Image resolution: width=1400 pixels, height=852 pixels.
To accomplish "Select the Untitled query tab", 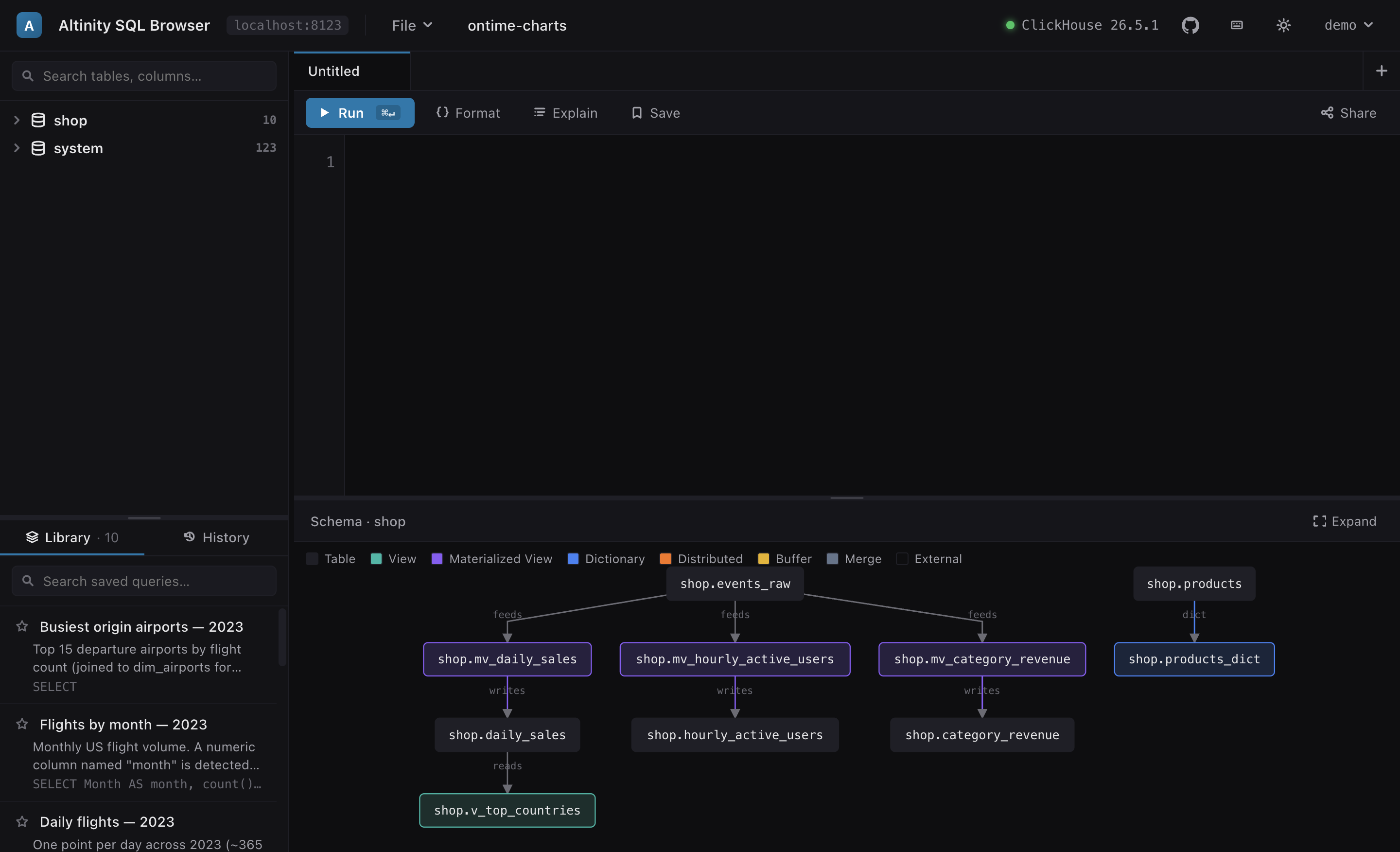I will 352,71.
